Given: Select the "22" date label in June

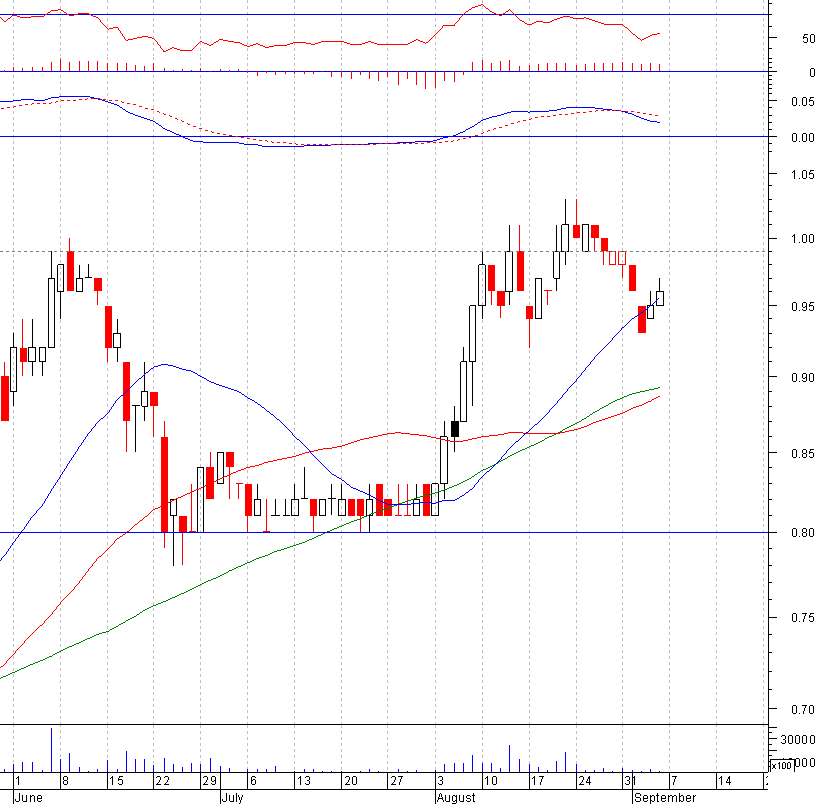Looking at the screenshot, I should click(x=162, y=781).
